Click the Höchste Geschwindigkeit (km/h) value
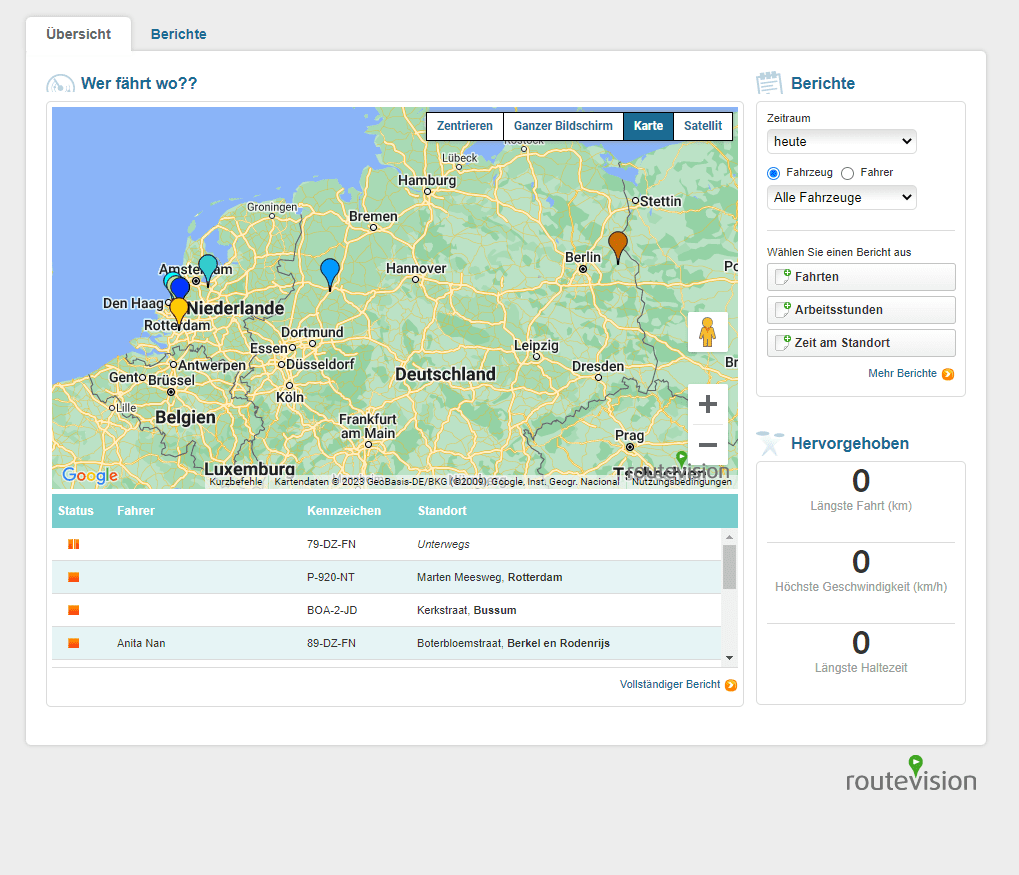This screenshot has width=1019, height=875. pos(861,562)
